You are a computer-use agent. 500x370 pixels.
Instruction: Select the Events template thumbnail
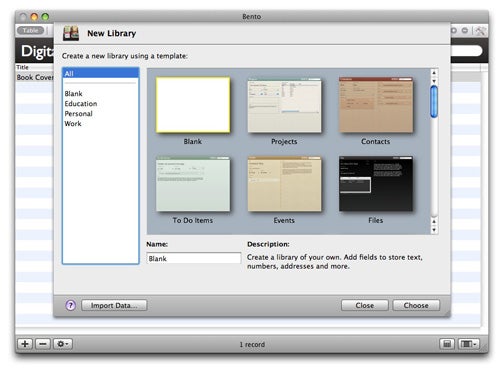(x=284, y=184)
